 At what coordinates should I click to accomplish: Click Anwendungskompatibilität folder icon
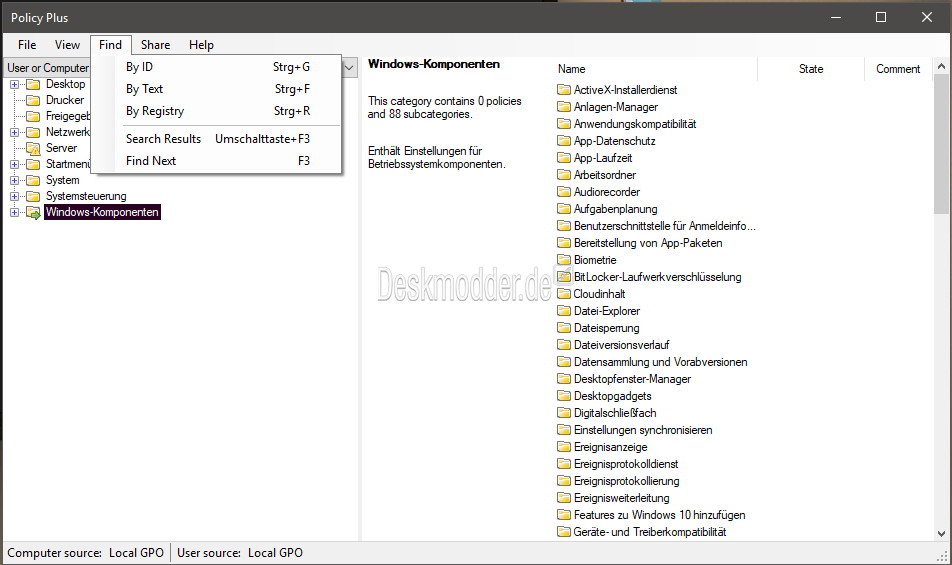tap(564, 124)
